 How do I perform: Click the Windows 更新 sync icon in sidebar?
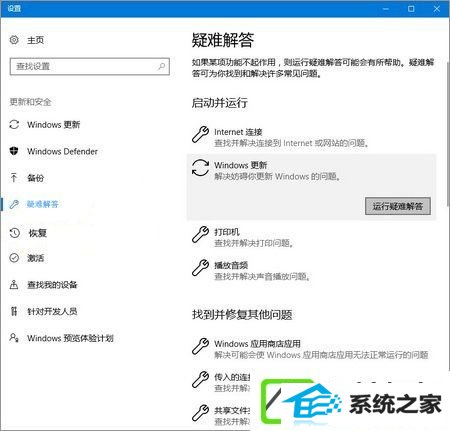point(14,125)
